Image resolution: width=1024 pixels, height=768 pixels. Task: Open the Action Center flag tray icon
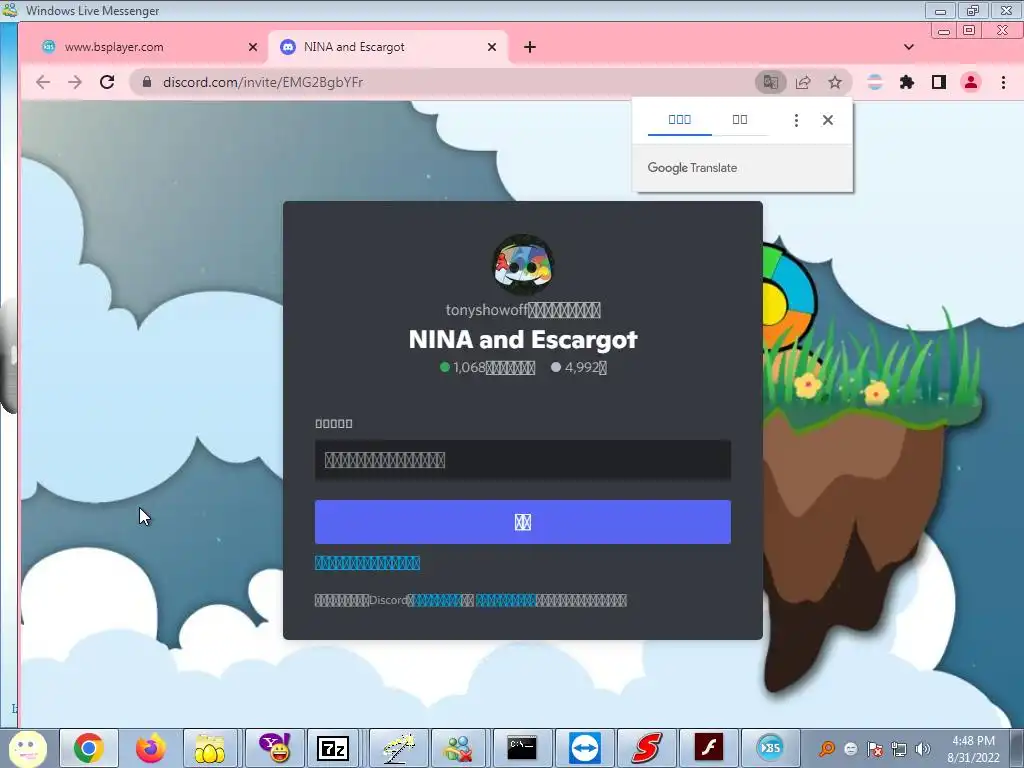(x=875, y=749)
